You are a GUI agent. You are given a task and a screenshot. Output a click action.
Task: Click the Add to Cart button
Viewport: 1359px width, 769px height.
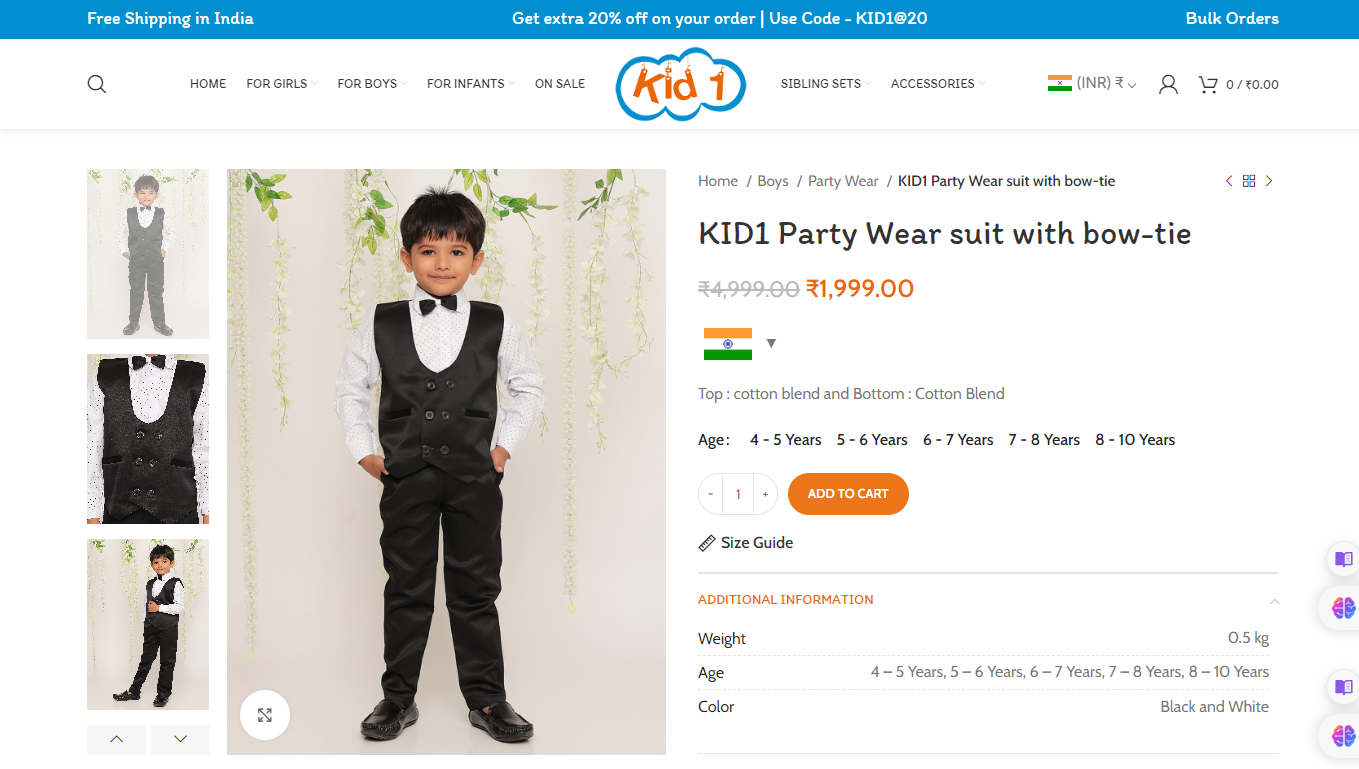tap(848, 494)
